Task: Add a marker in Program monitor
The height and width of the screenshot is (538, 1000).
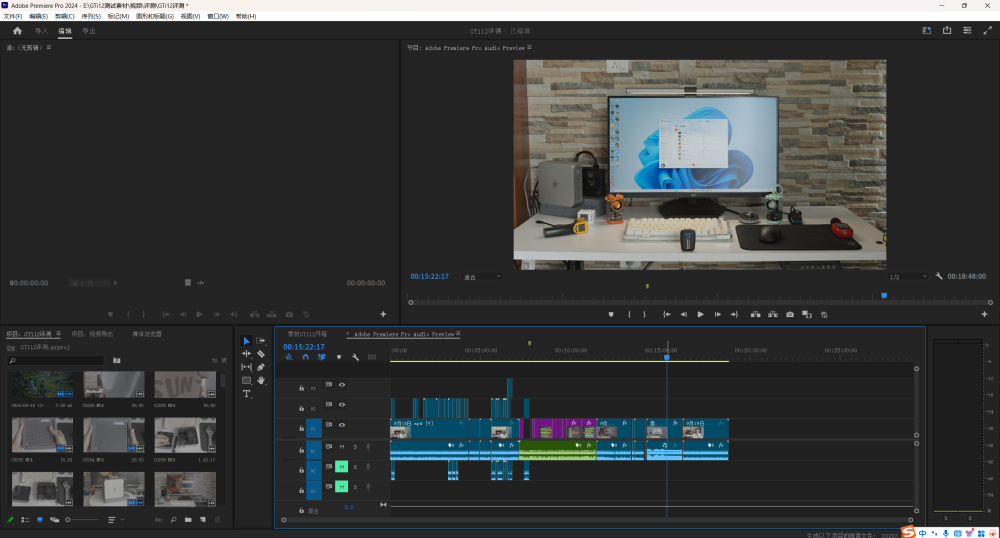Action: [x=611, y=314]
